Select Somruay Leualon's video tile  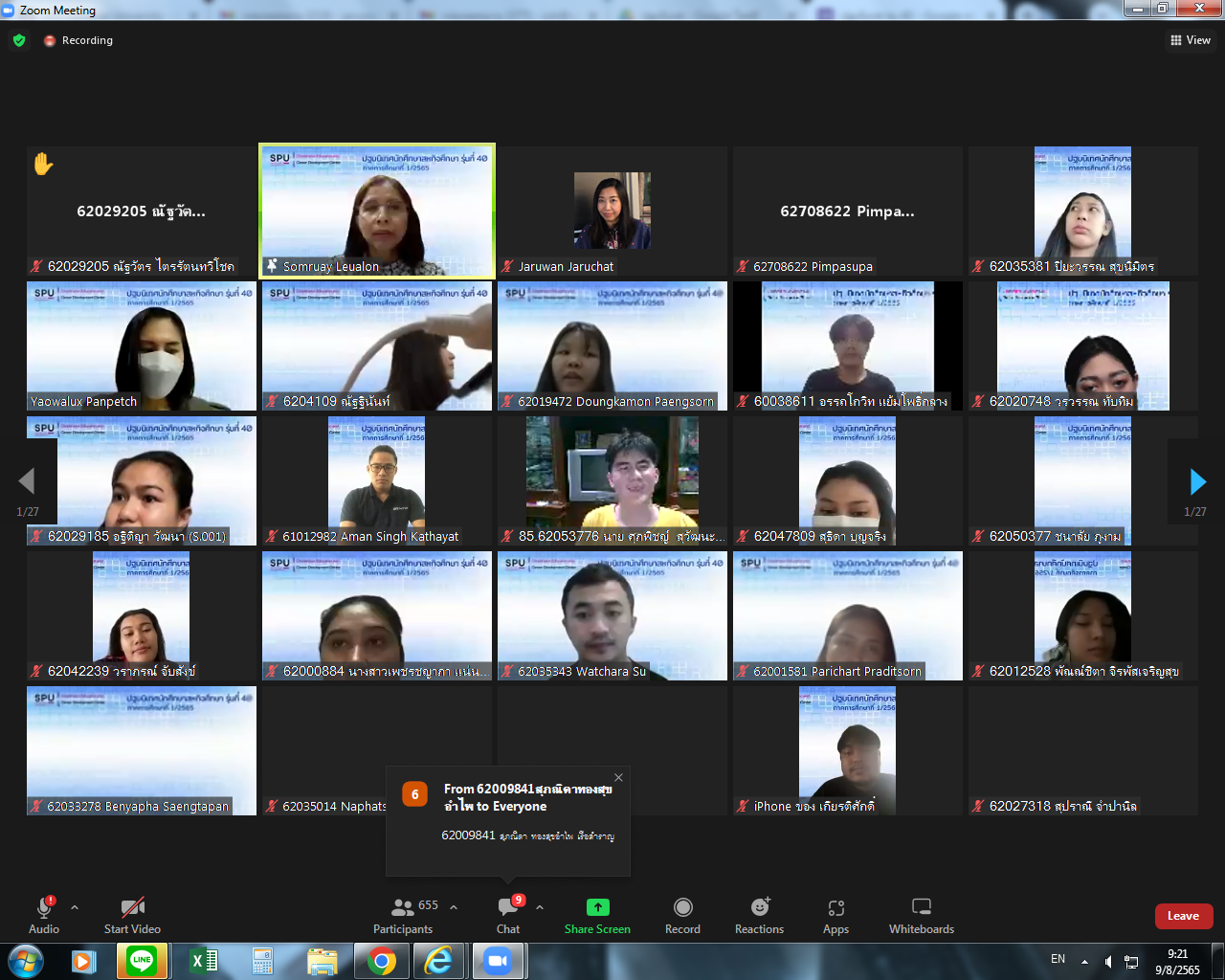(377, 211)
